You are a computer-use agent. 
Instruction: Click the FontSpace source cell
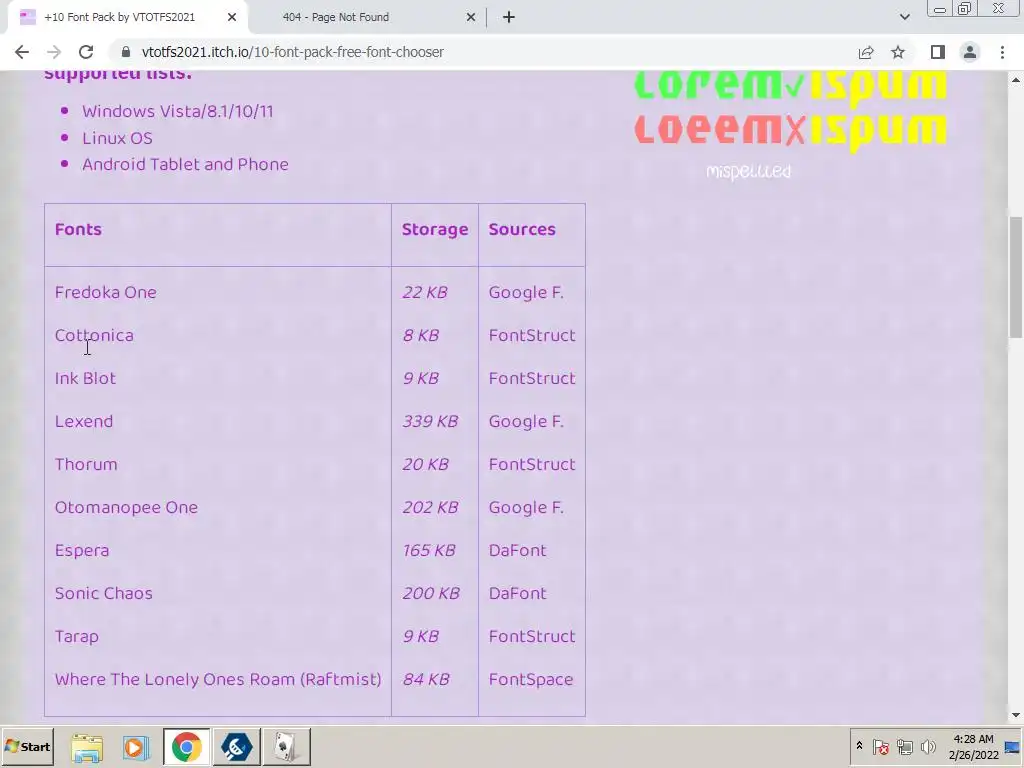tap(531, 679)
